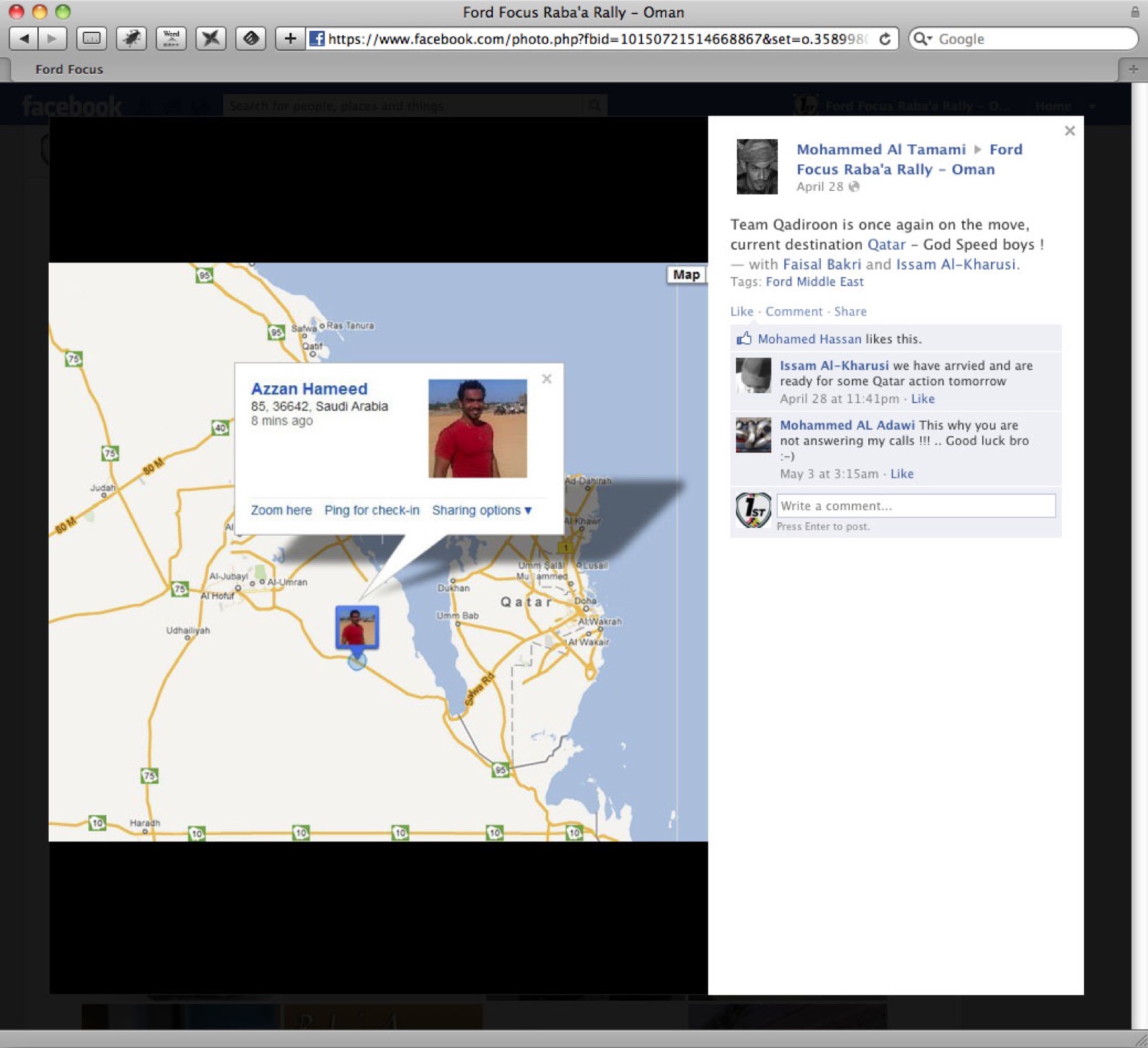This screenshot has height=1048, width=1148.
Task: Click the profile photo pin on the map
Action: pos(357,628)
